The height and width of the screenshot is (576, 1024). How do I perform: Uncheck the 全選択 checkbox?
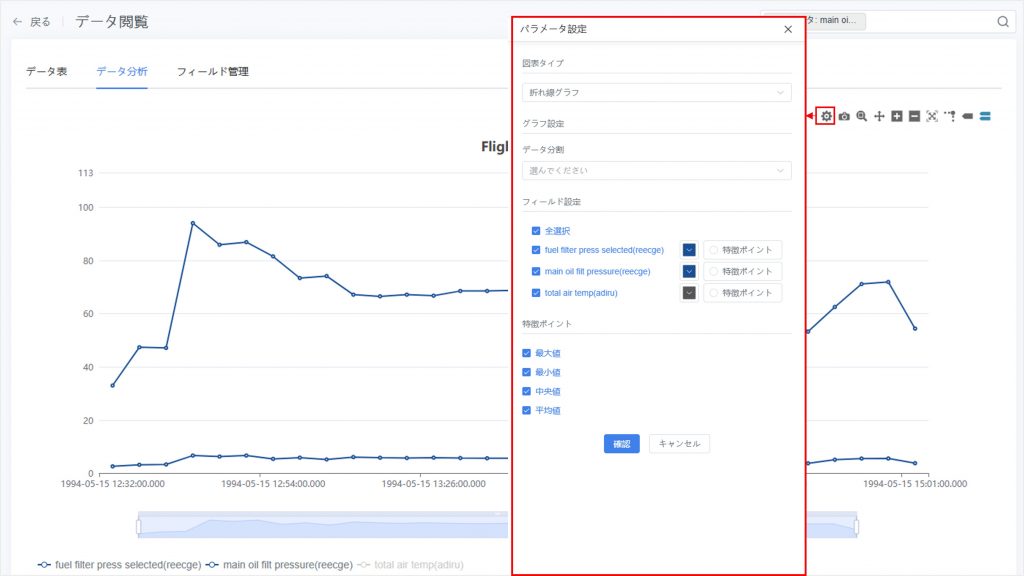(x=536, y=231)
